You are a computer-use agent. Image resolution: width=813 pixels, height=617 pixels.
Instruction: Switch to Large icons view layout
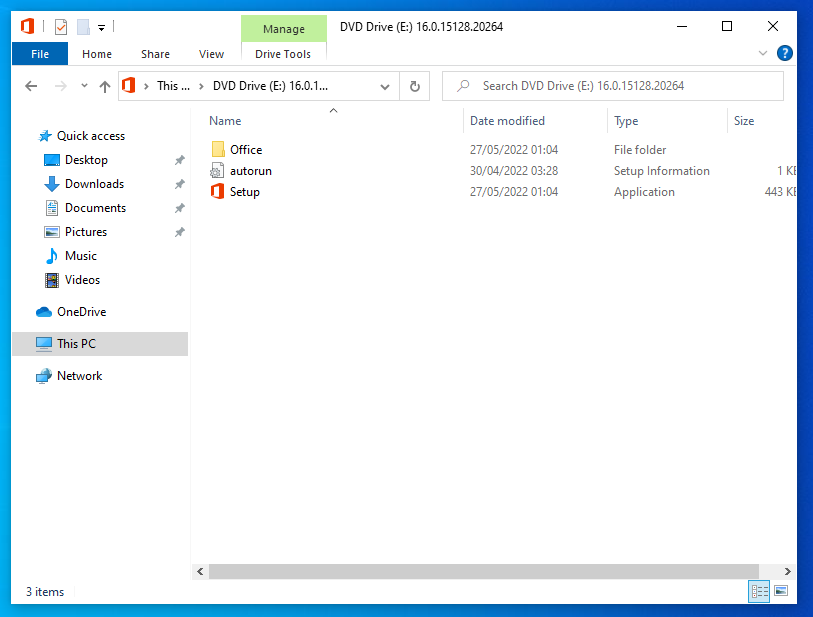tap(781, 591)
